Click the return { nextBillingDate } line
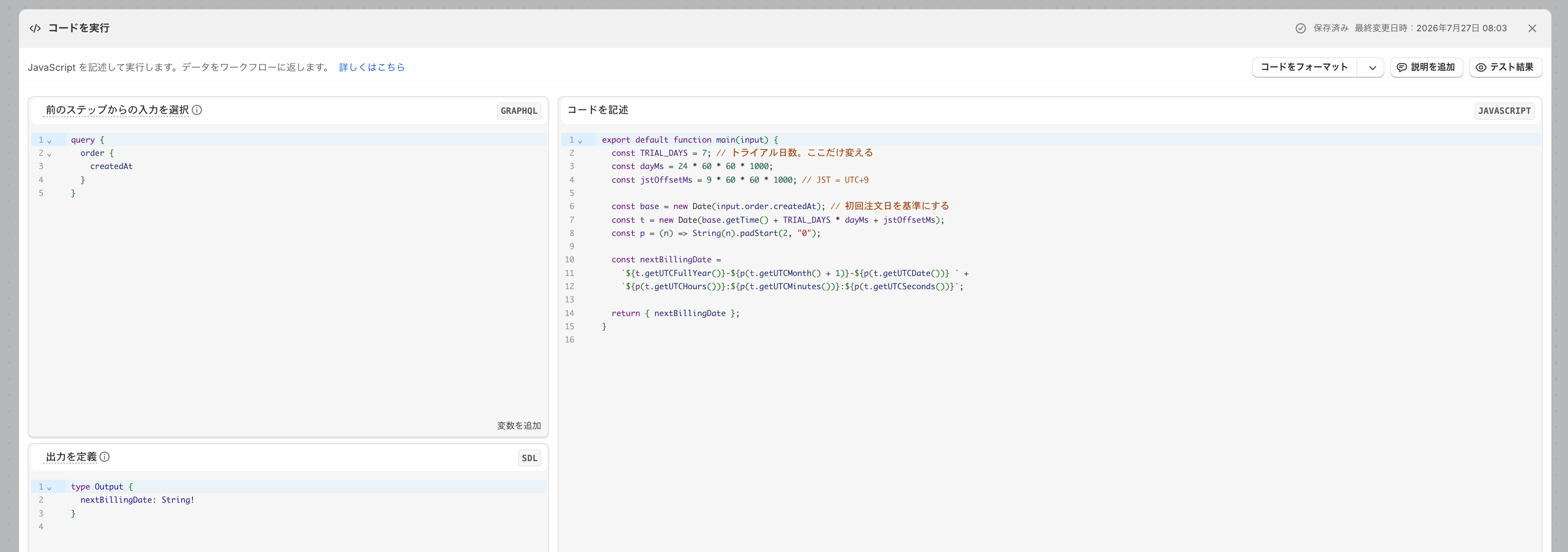Screen dimensions: 1568x552 coord(676,313)
